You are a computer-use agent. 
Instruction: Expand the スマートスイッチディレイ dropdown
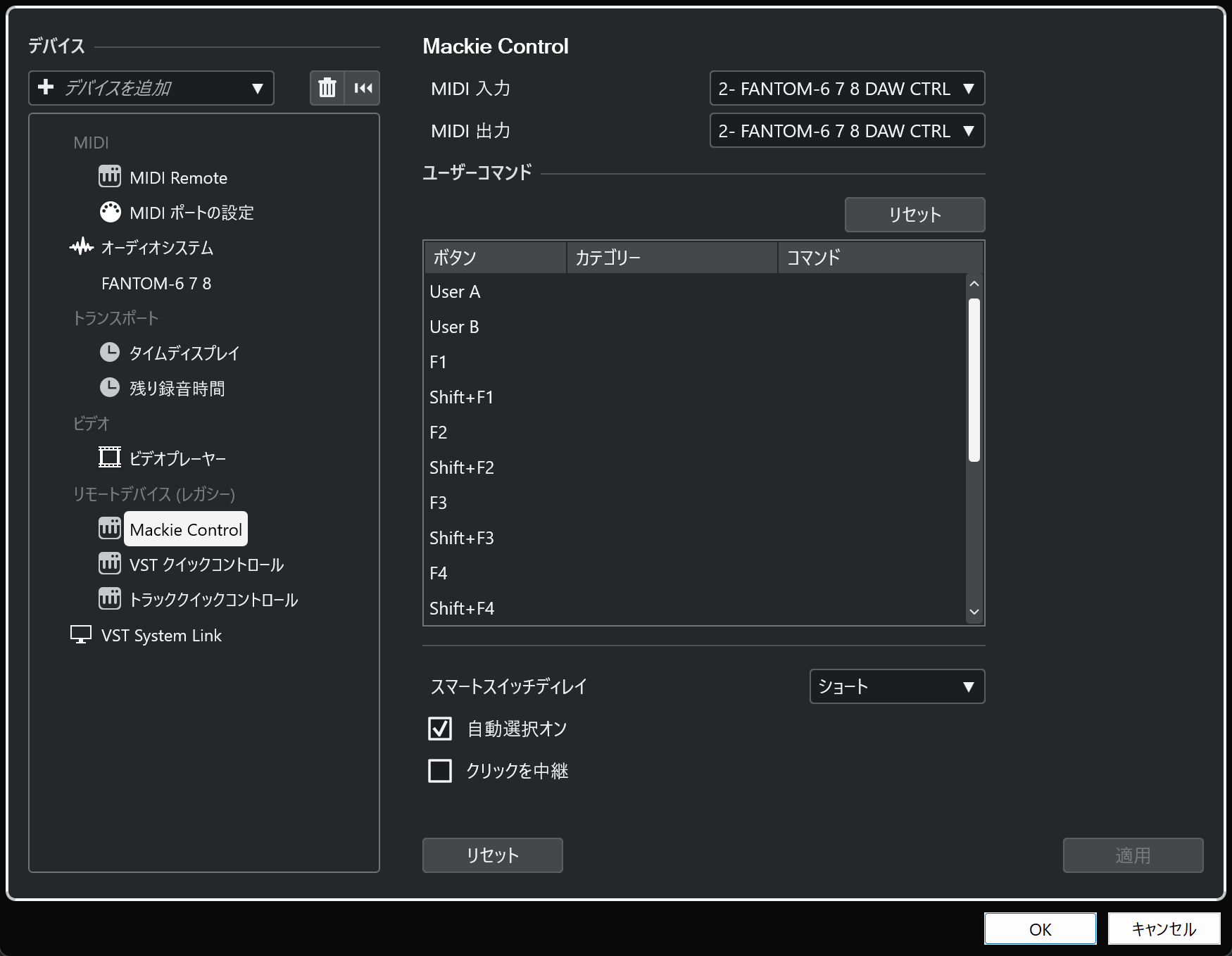point(896,686)
